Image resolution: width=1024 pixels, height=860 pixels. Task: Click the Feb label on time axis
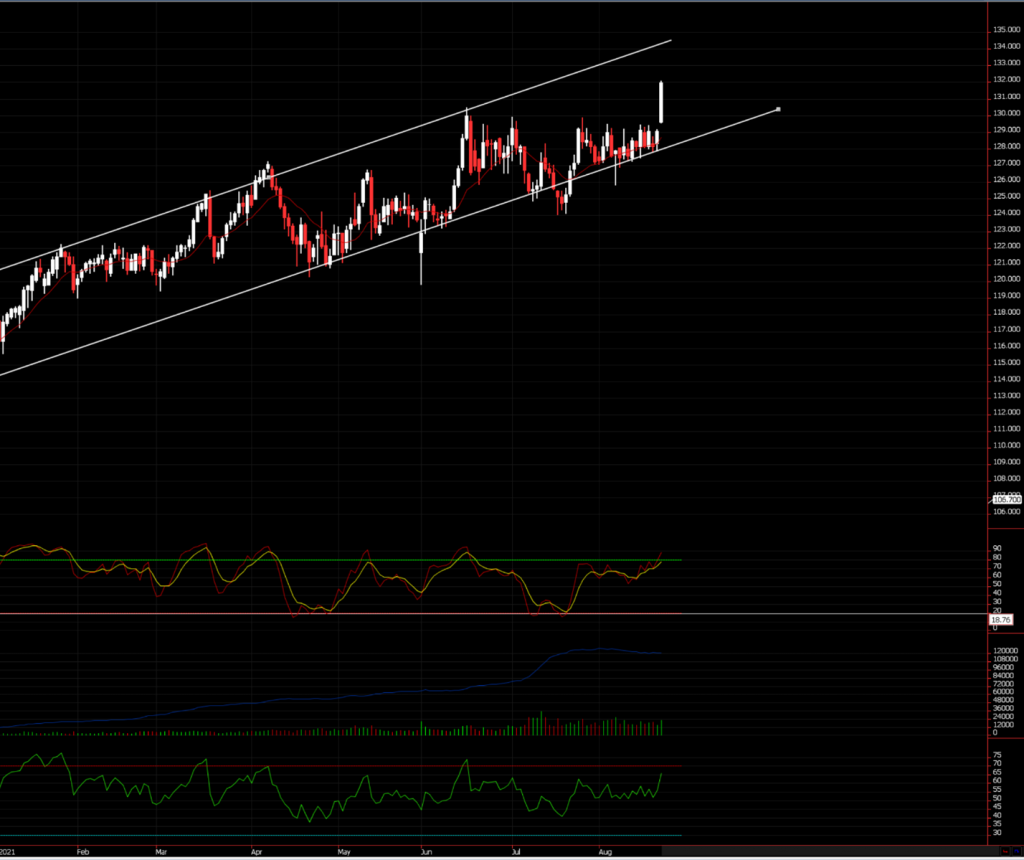pyautogui.click(x=83, y=852)
